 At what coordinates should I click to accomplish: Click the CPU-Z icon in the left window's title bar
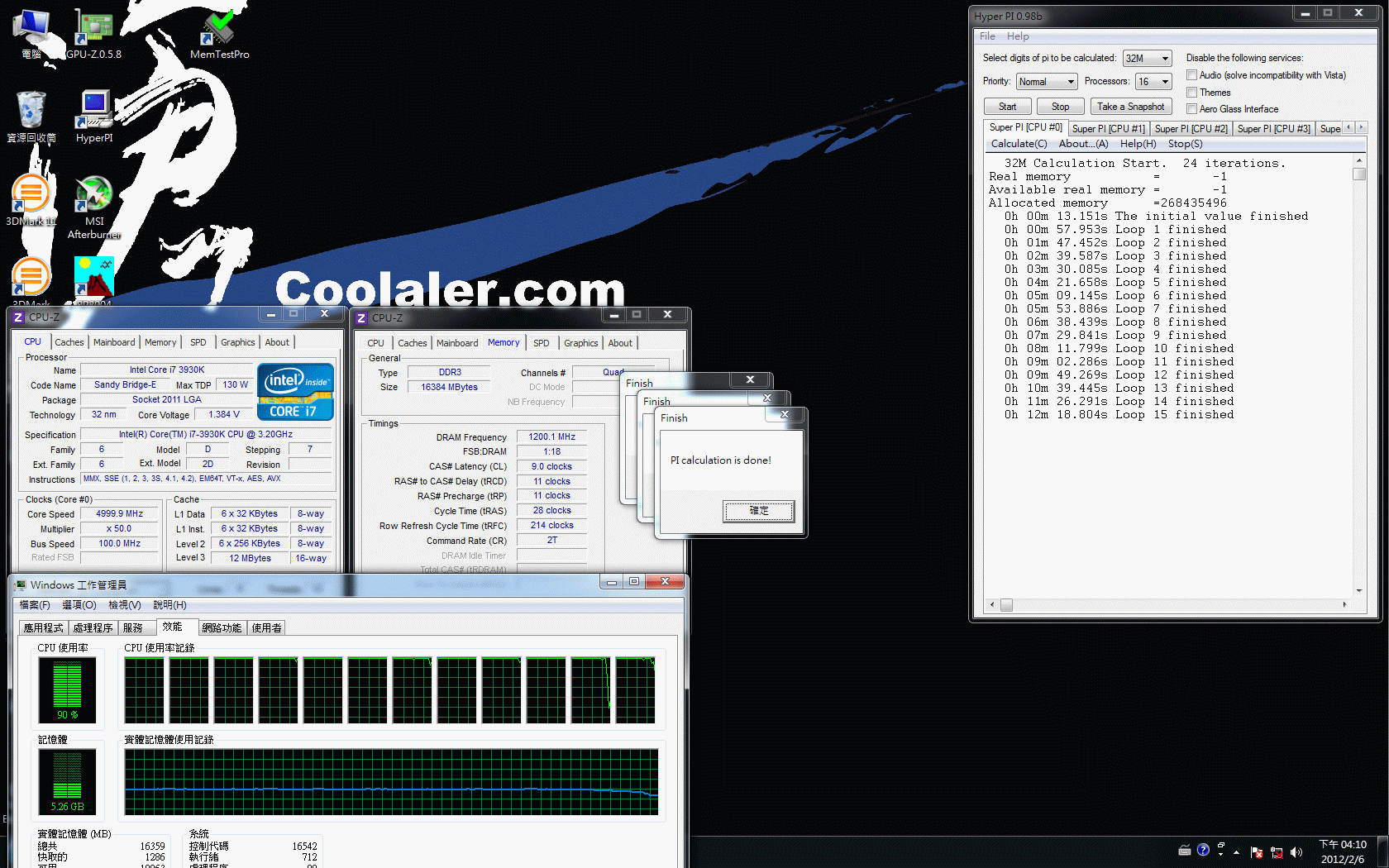coord(18,317)
